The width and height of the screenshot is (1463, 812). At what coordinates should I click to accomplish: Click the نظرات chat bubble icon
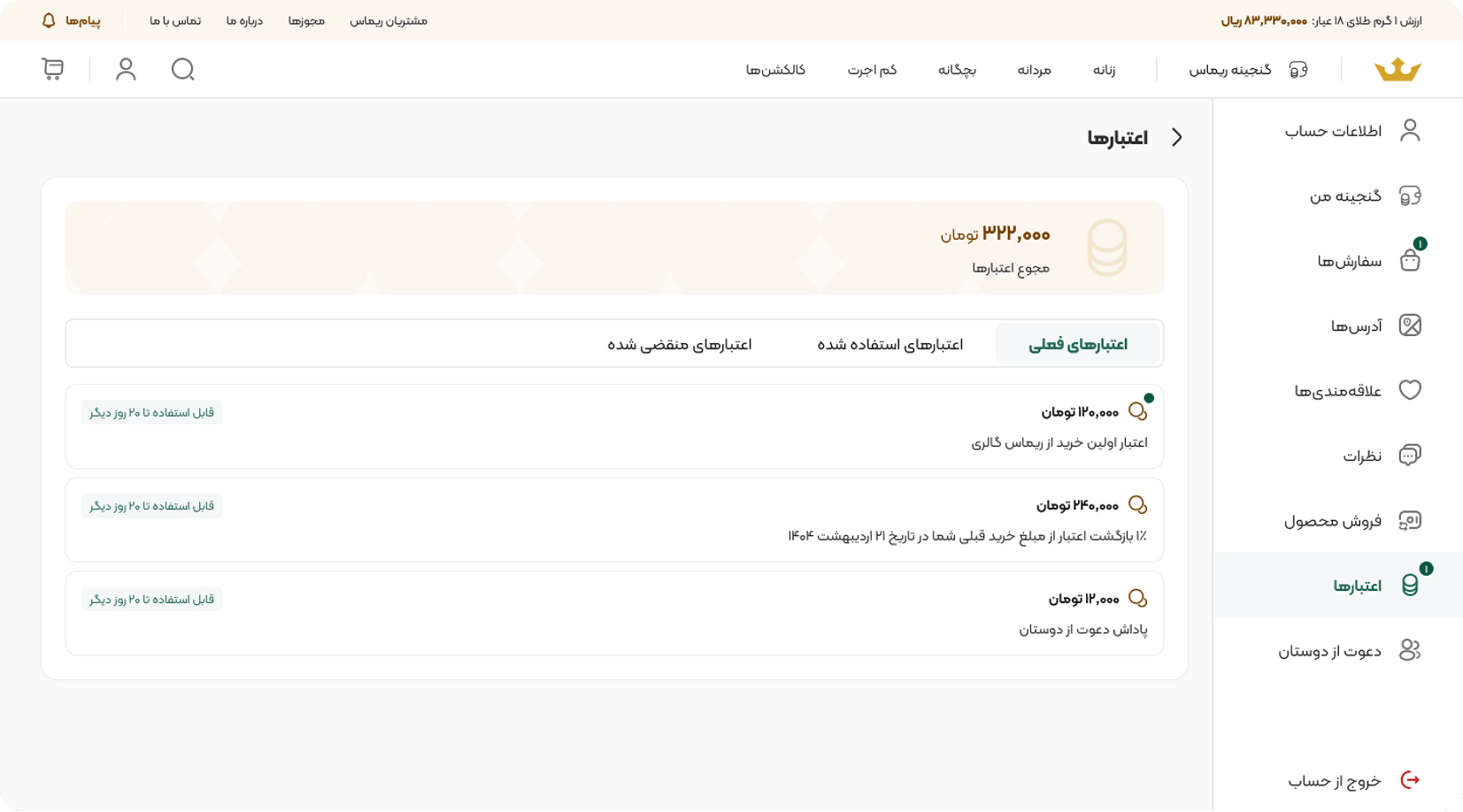pyautogui.click(x=1410, y=455)
